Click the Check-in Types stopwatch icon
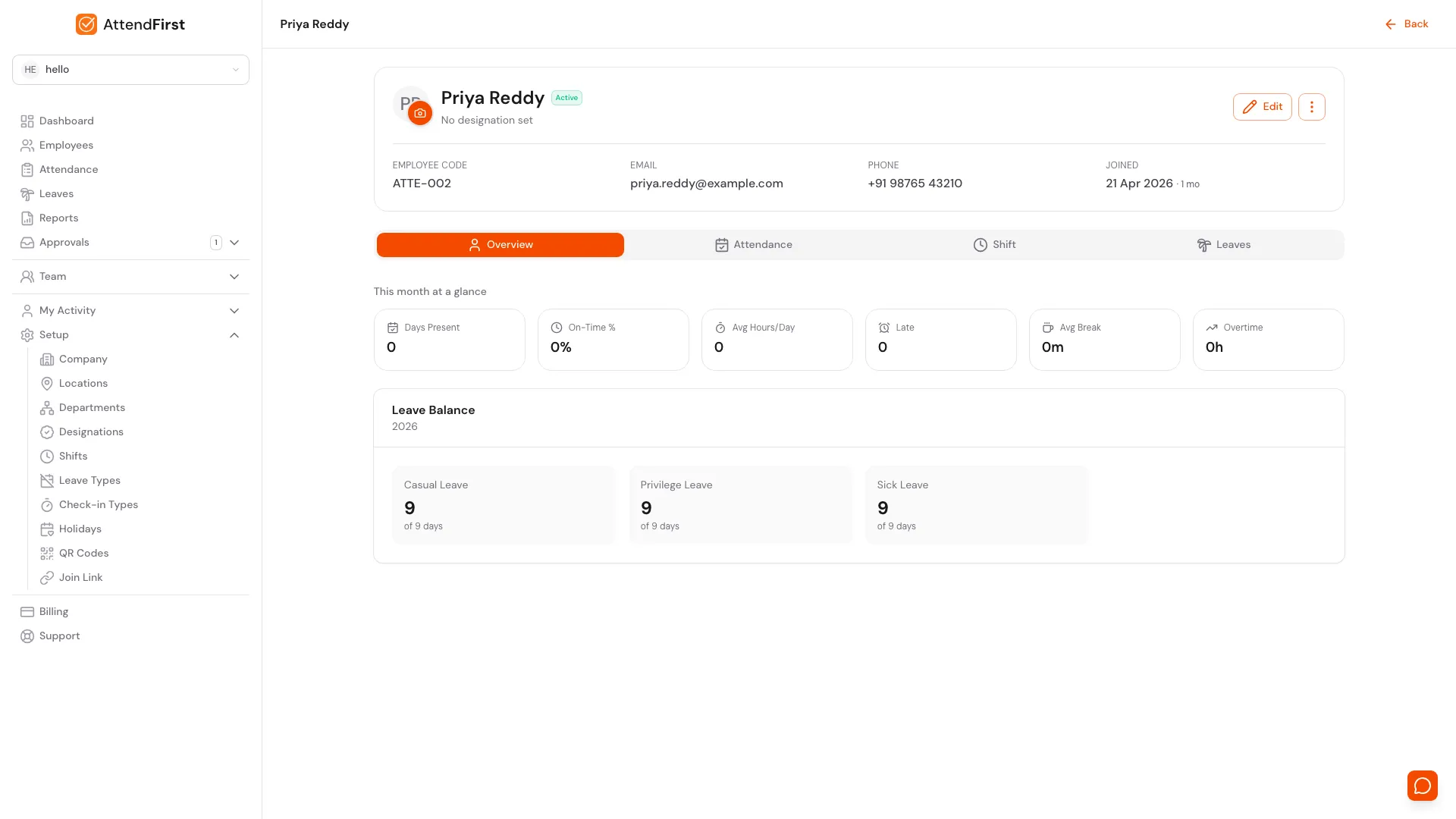The height and width of the screenshot is (819, 1456). click(47, 505)
